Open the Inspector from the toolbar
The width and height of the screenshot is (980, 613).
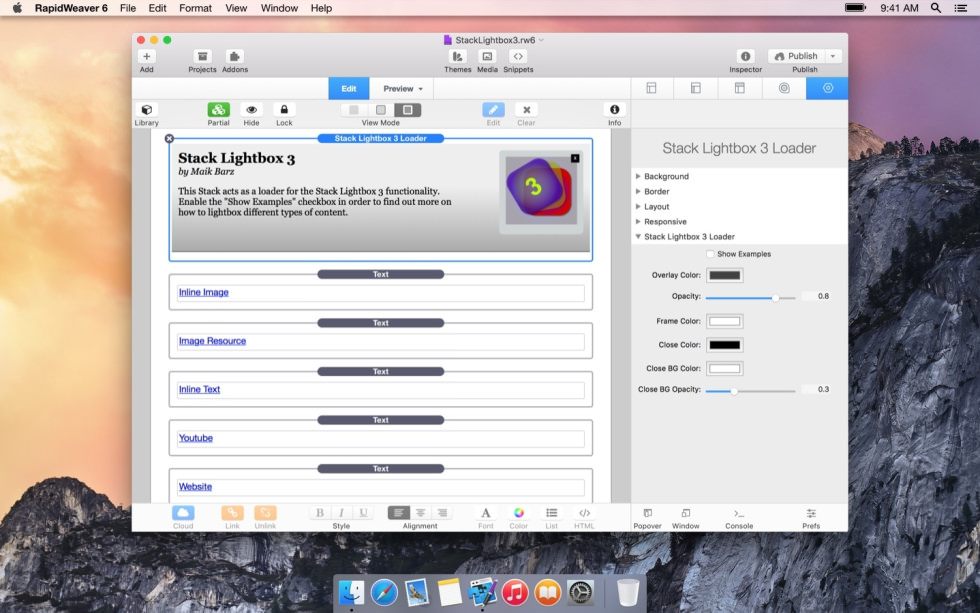tap(745, 57)
